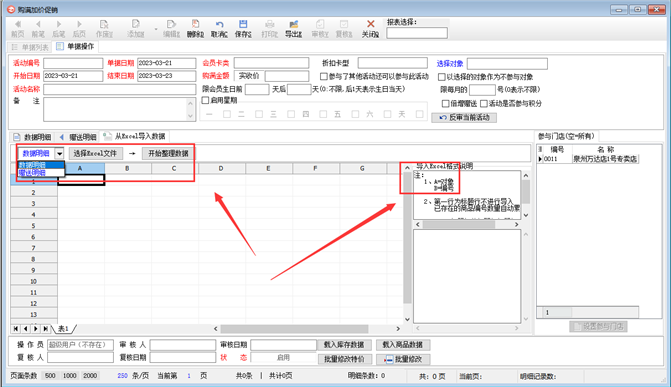
Task: Set page size to 2000
Action: coord(90,375)
